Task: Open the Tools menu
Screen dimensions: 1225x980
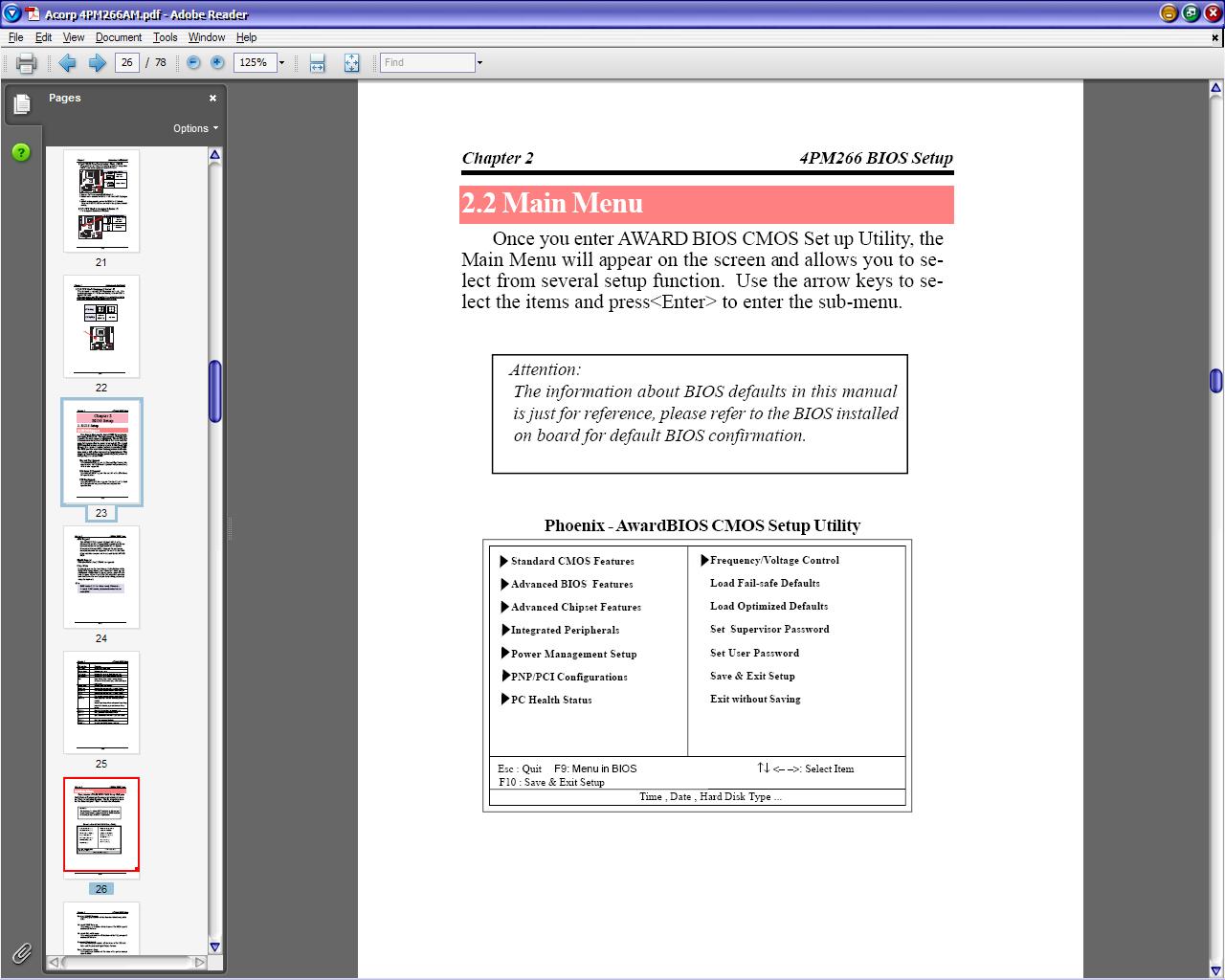Action: (165, 37)
